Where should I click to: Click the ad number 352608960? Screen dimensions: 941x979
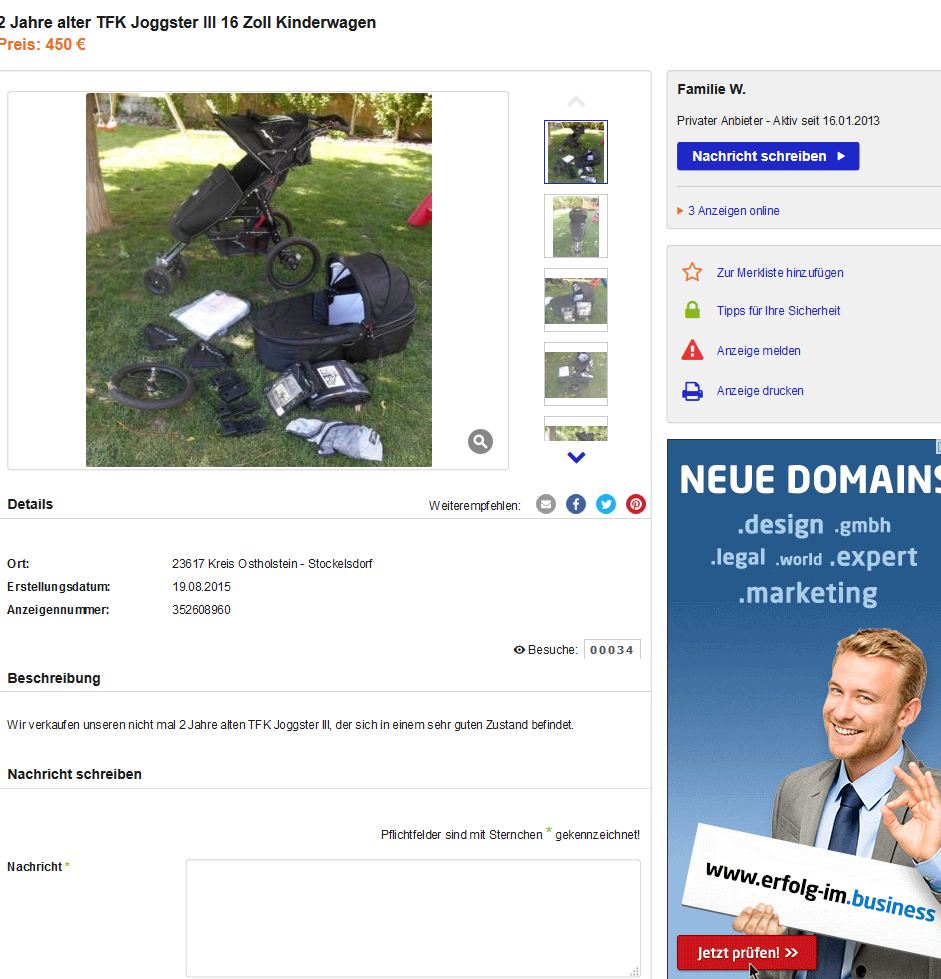[202, 610]
